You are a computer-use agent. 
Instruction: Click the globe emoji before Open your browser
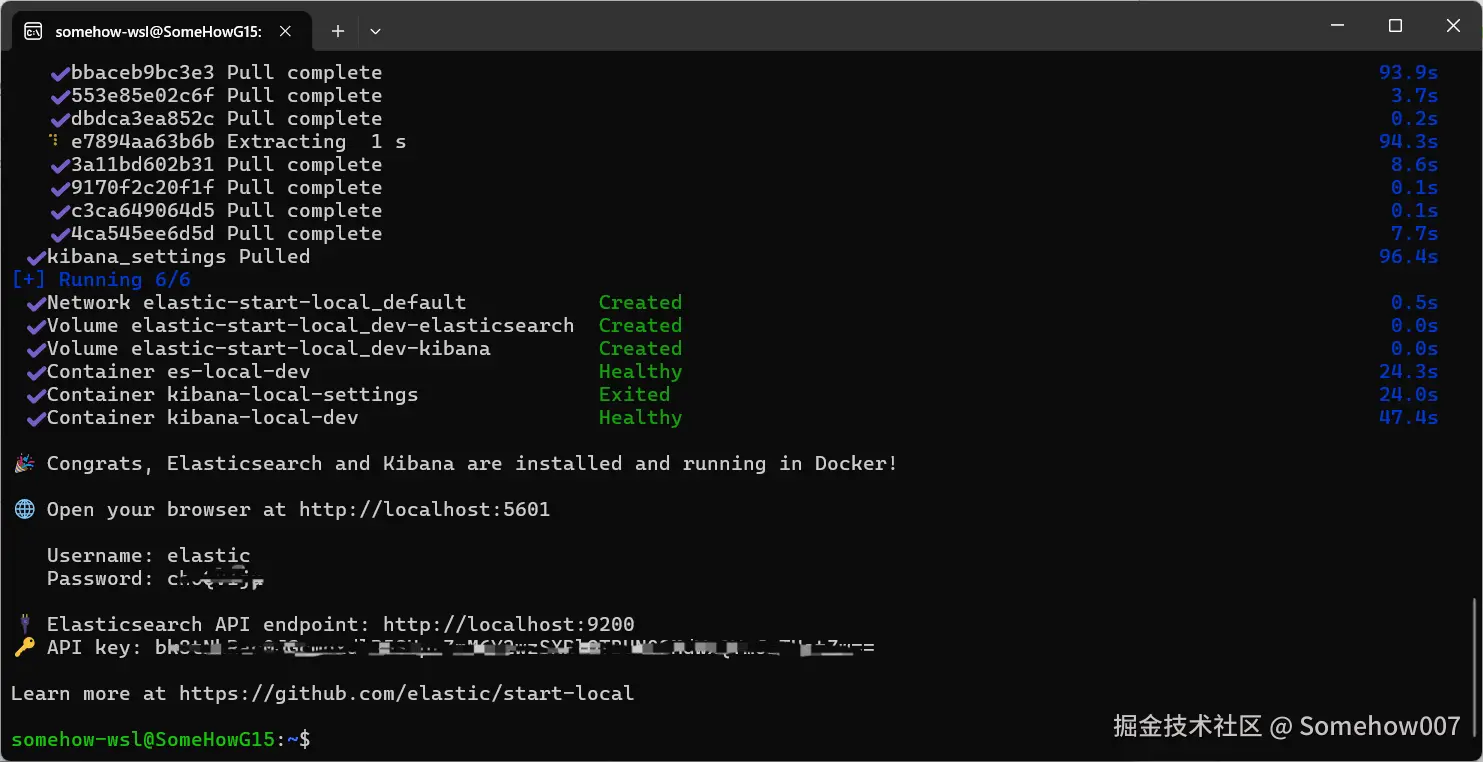coord(24,509)
